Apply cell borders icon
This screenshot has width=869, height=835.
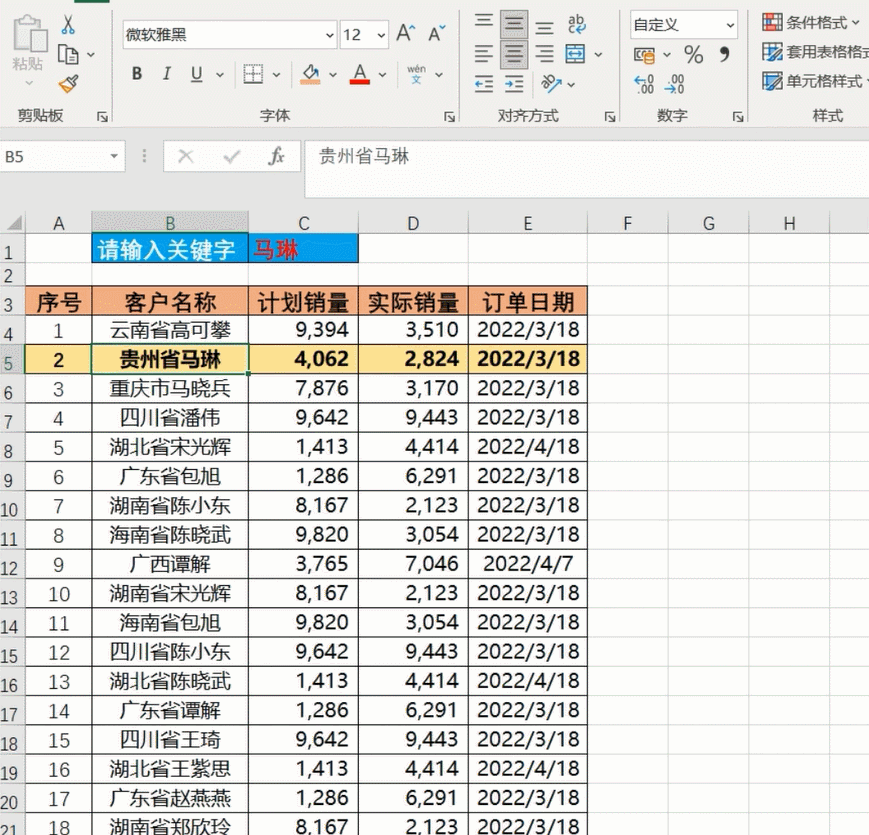[x=253, y=74]
